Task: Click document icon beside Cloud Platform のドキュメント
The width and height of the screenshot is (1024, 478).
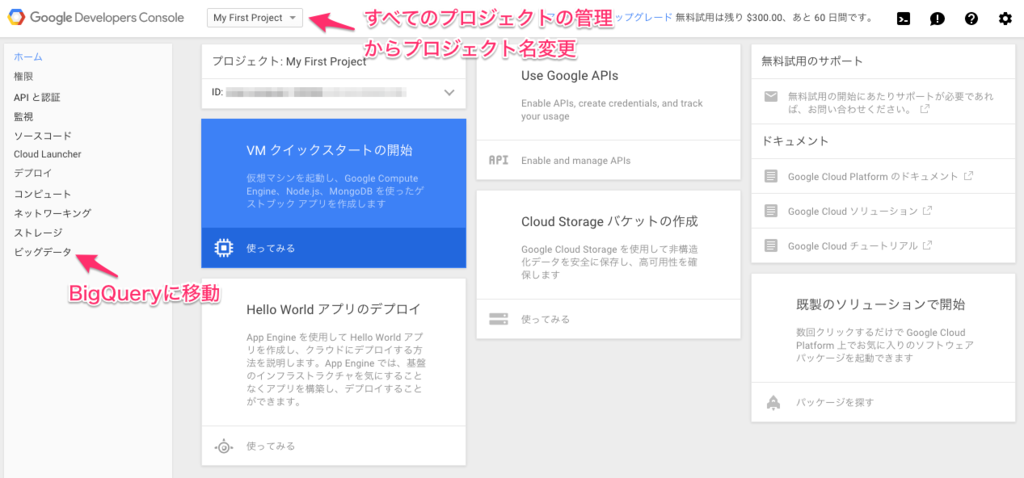Action: point(771,176)
